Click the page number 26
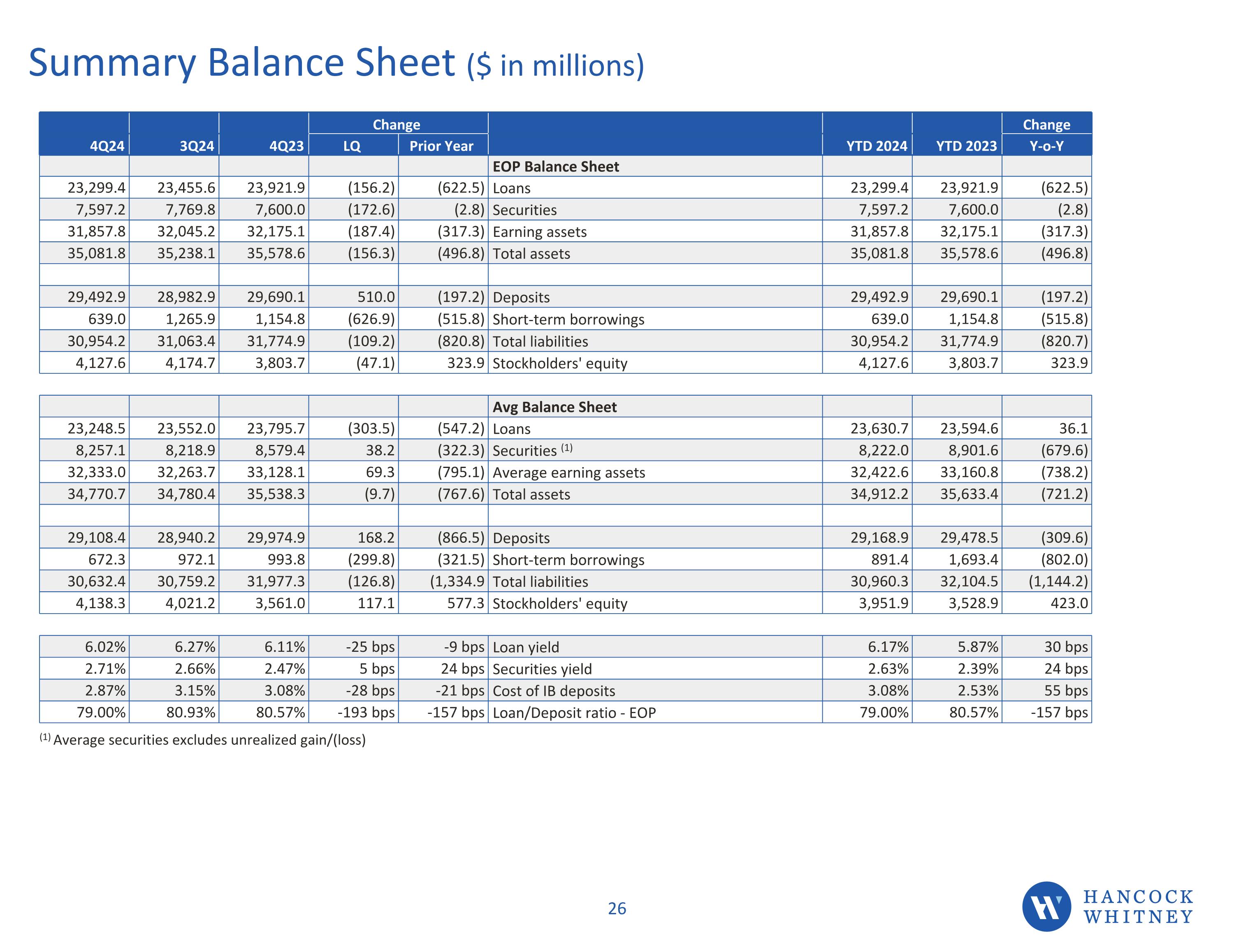Image resolution: width=1234 pixels, height=952 pixels. [x=617, y=908]
